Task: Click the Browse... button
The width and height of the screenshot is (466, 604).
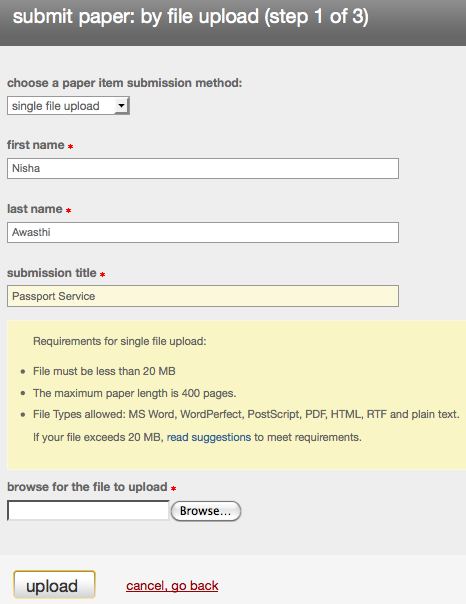Action: (206, 511)
